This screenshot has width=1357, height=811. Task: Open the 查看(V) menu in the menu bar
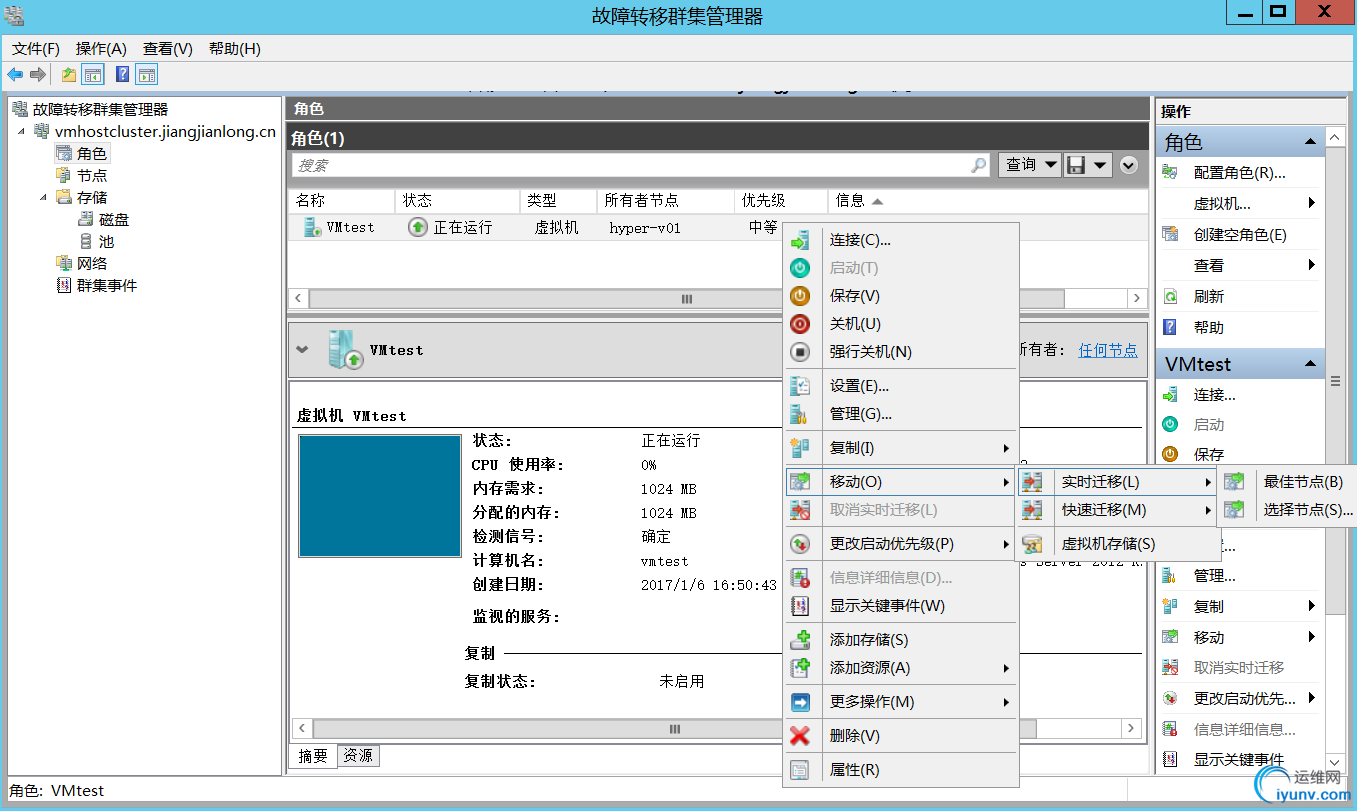(168, 49)
